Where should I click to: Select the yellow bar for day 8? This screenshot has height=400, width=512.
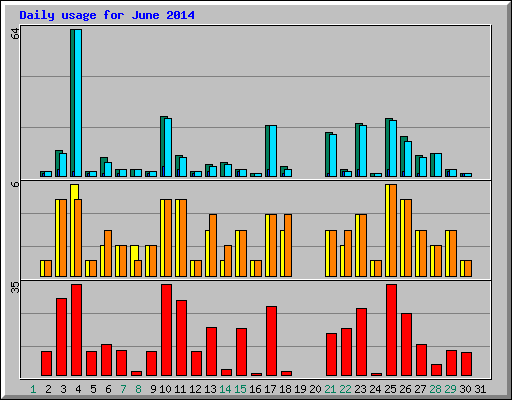coord(134,261)
